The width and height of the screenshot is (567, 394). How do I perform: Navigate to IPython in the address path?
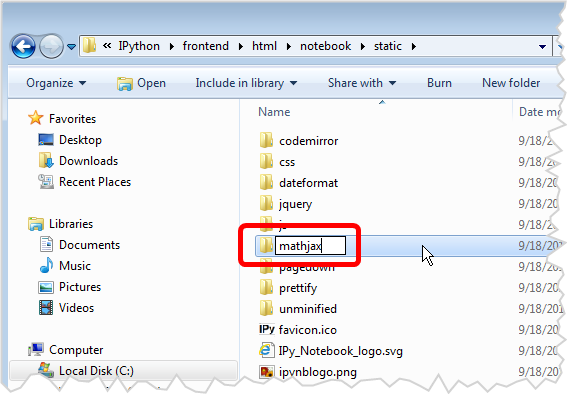coord(139,46)
